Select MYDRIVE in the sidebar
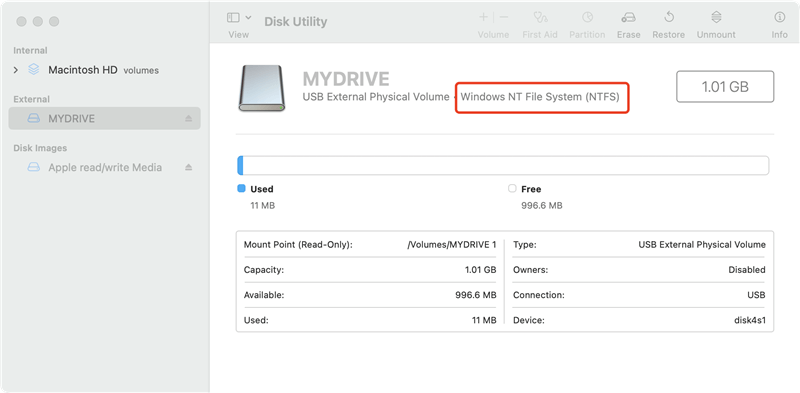 click(105, 118)
